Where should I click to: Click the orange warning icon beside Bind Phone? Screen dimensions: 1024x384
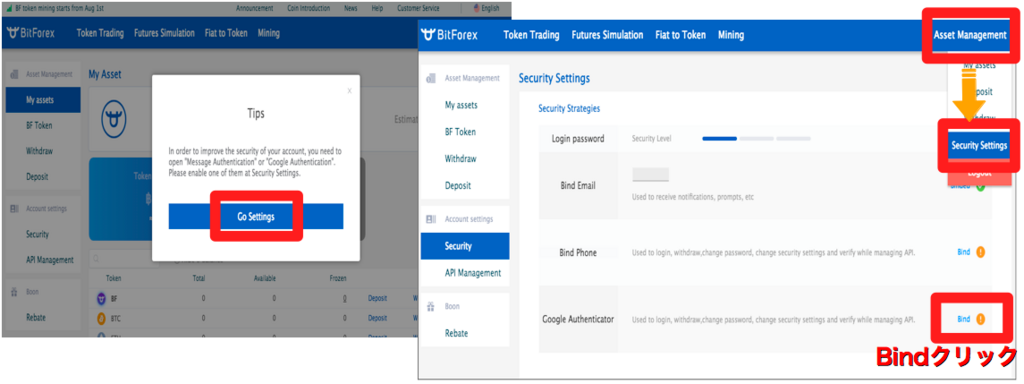[980, 252]
